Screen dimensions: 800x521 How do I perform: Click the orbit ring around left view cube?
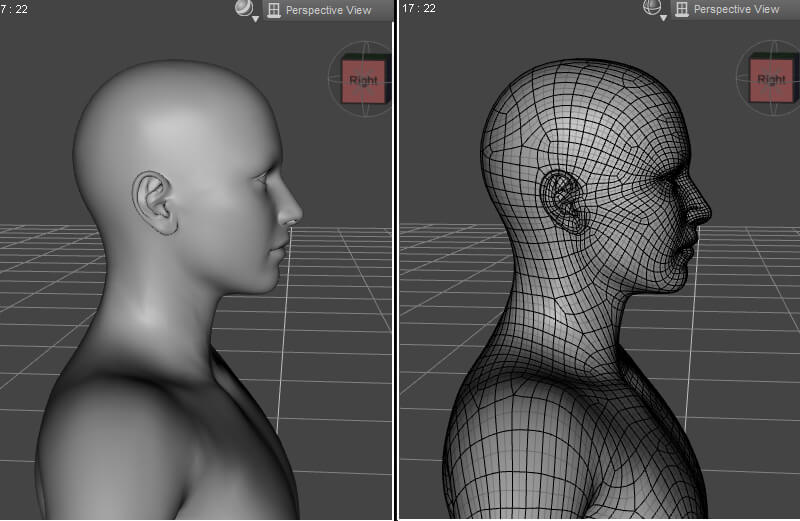coord(333,80)
